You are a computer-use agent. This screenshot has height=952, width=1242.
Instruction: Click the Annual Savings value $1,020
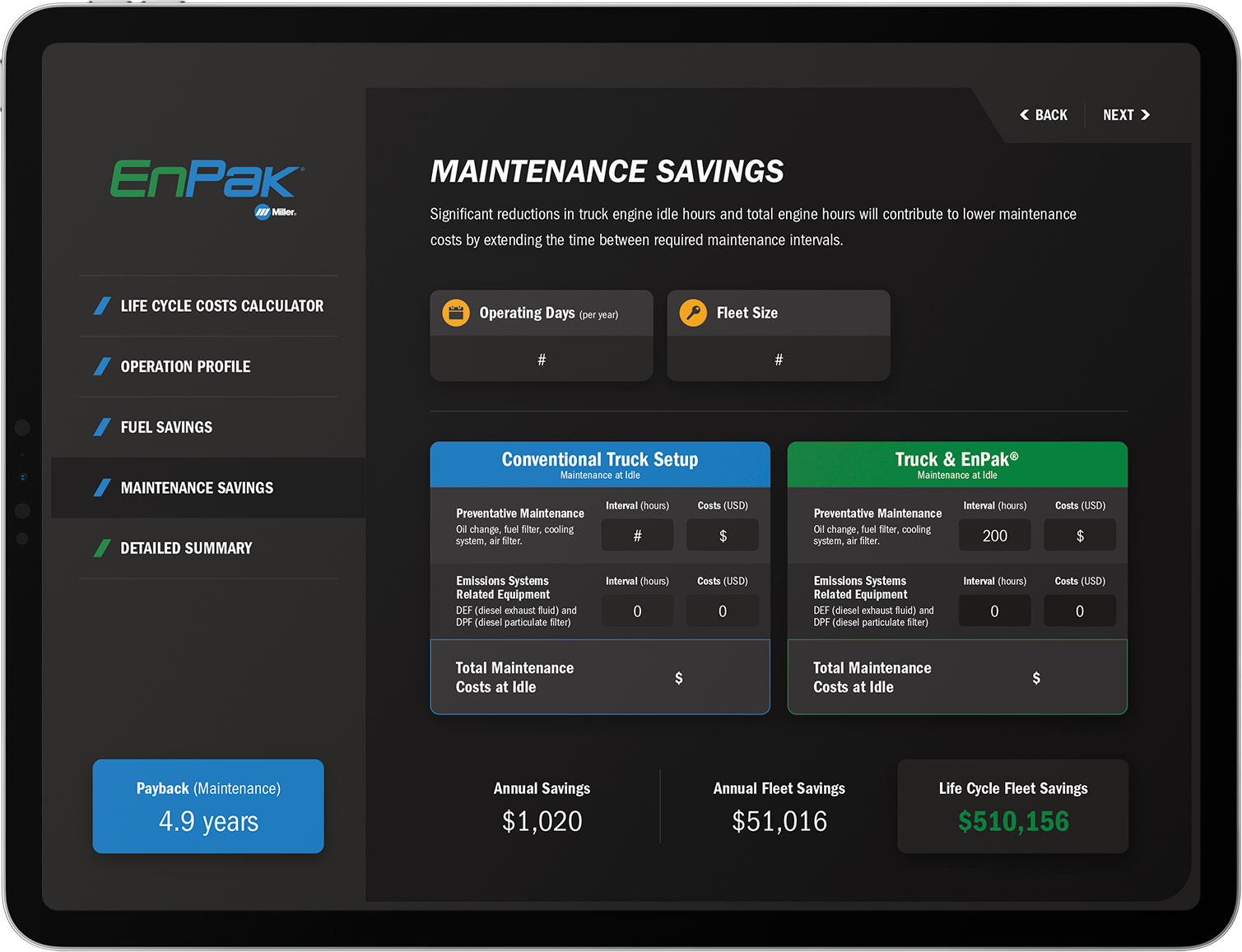pyautogui.click(x=542, y=821)
